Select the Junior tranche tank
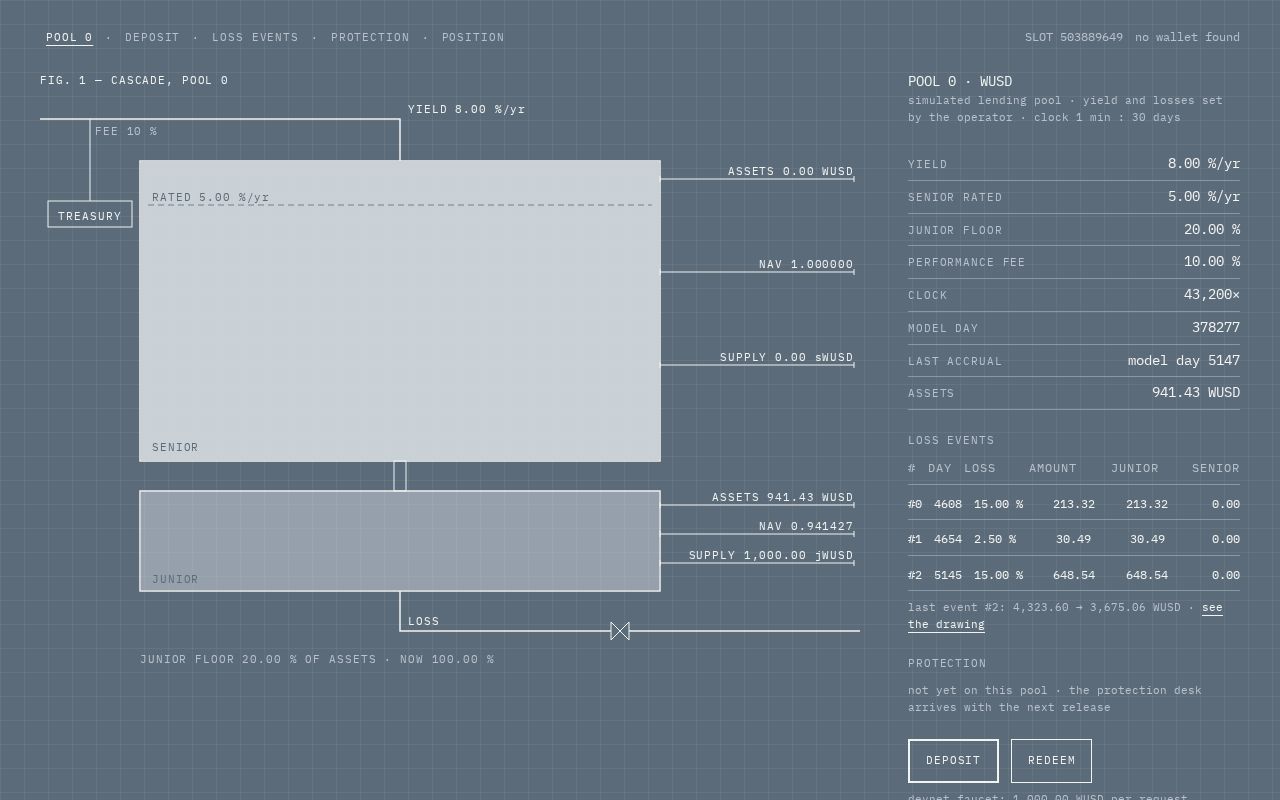Image resolution: width=1280 pixels, height=800 pixels. (400, 541)
